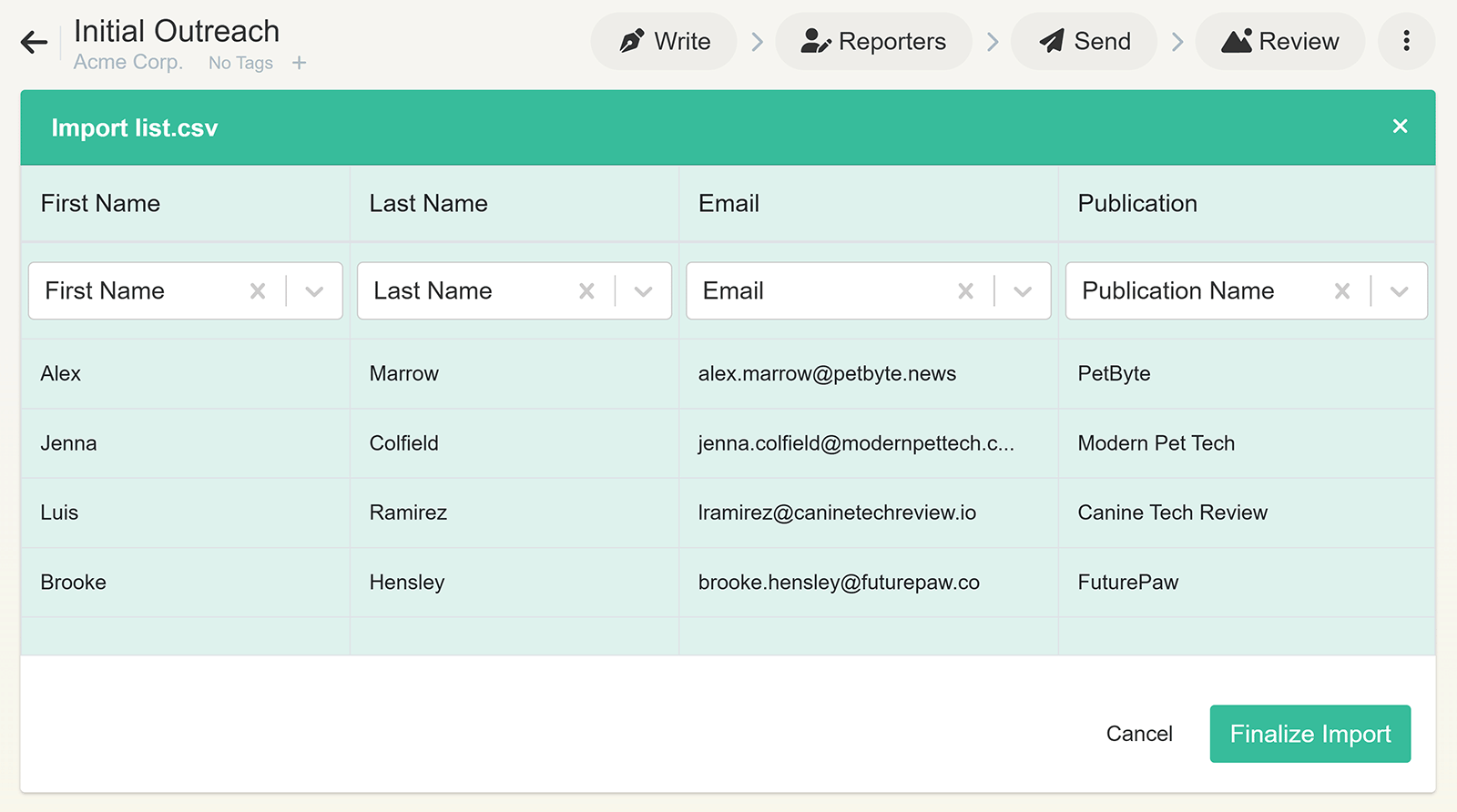The width and height of the screenshot is (1457, 812).
Task: Expand the Last Name mapping dropdown arrow
Action: click(644, 291)
